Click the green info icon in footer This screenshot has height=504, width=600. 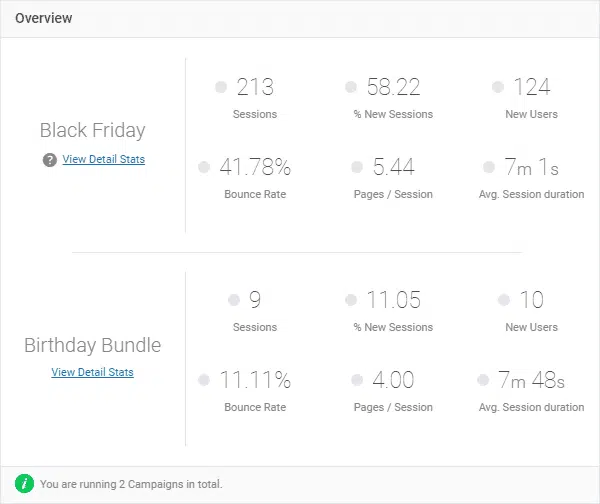click(x=24, y=484)
